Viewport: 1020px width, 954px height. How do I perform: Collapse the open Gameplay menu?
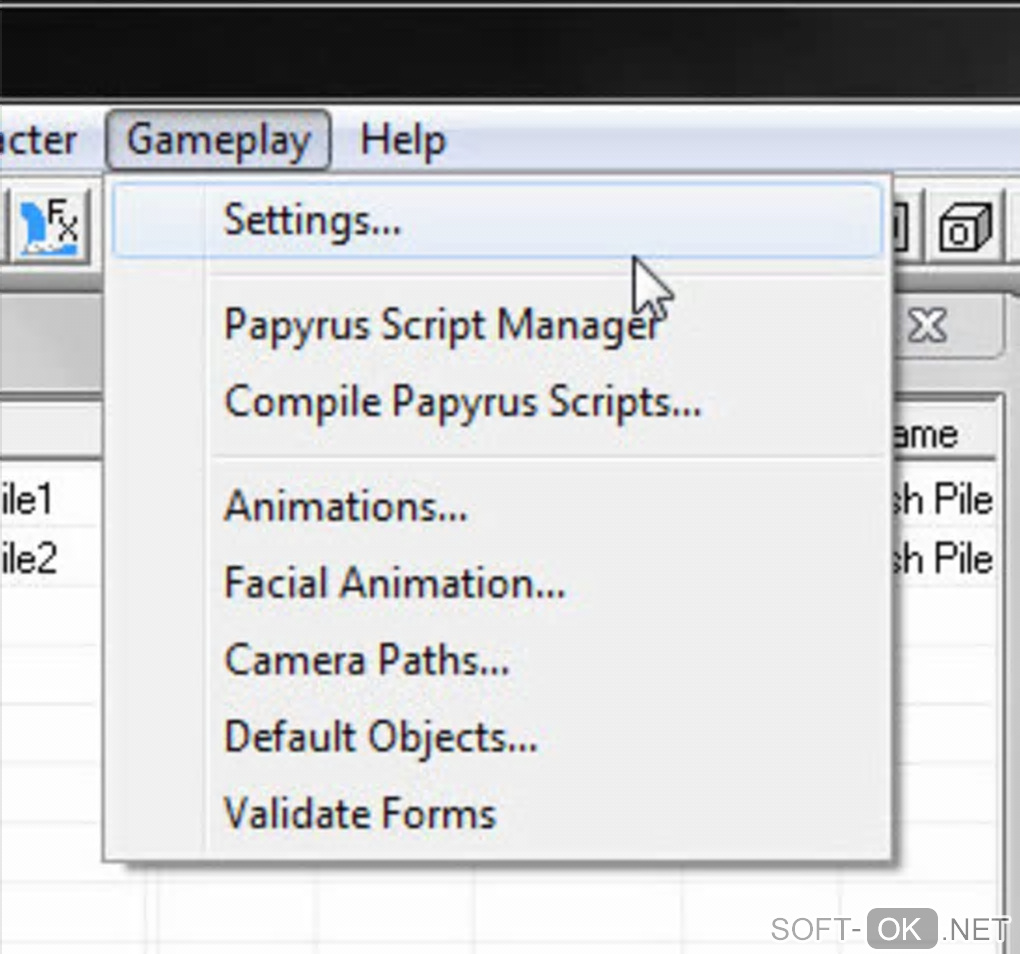pyautogui.click(x=218, y=140)
